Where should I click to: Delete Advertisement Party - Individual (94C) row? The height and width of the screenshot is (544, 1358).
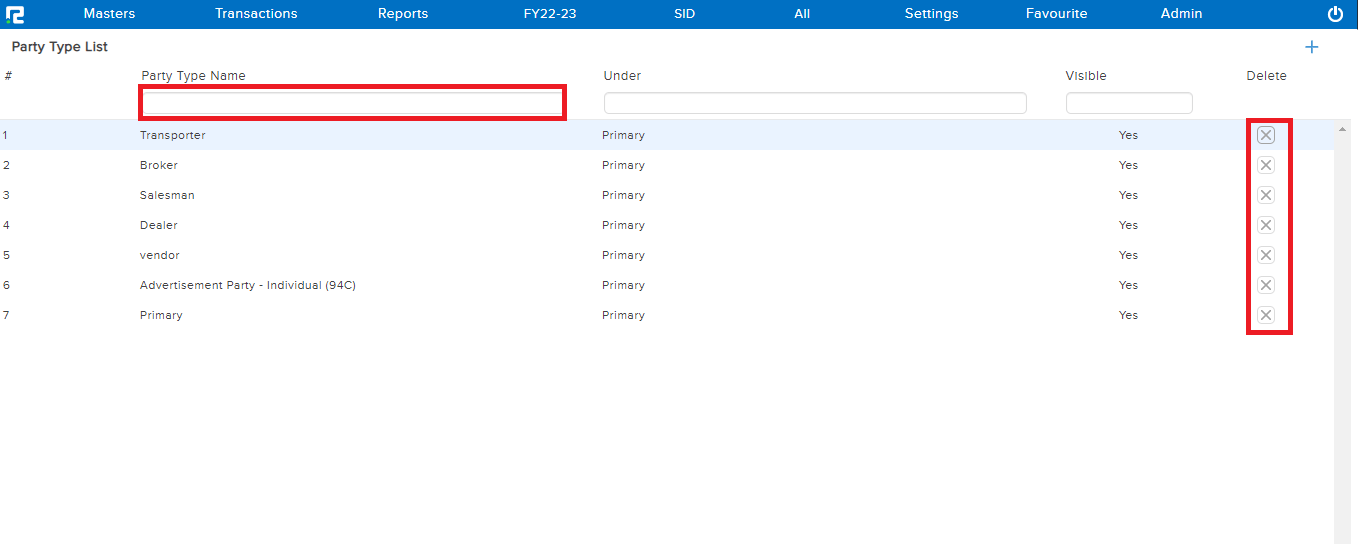tap(1266, 285)
